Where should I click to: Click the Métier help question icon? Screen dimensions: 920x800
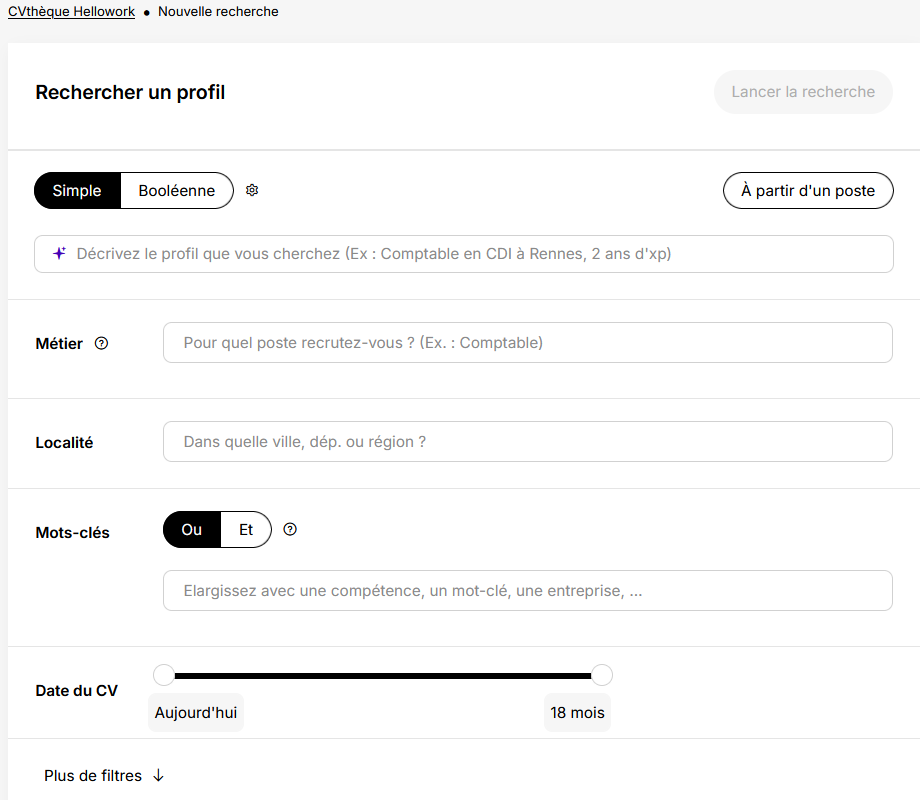point(102,343)
